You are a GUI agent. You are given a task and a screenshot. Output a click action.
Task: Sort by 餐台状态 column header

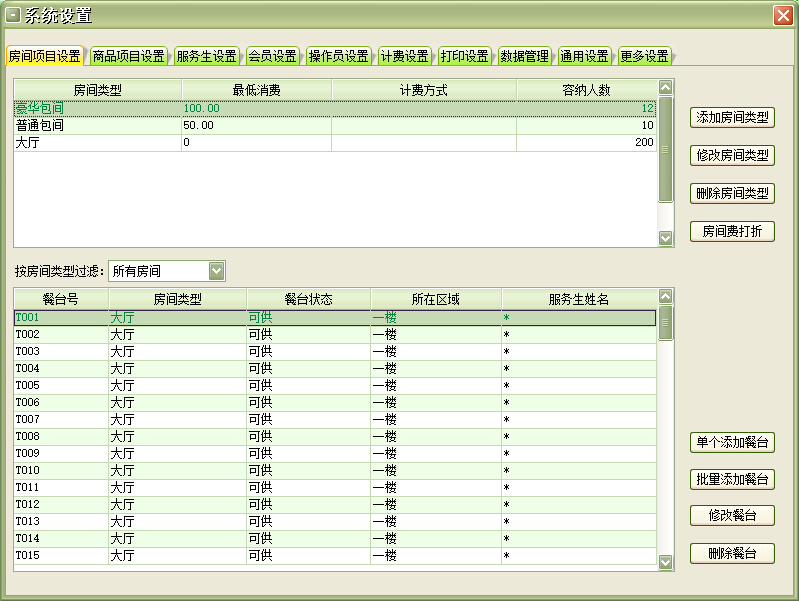[x=308, y=299]
